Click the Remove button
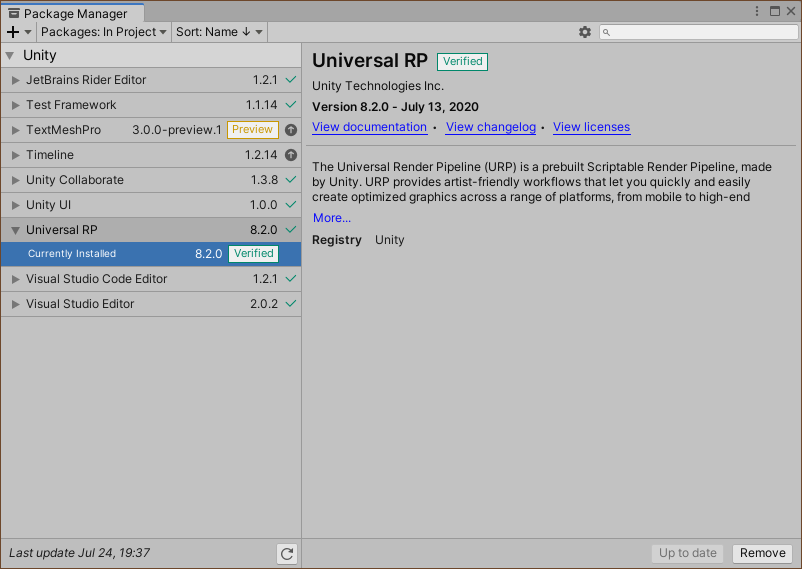Screen dimensions: 802x569 (763, 553)
